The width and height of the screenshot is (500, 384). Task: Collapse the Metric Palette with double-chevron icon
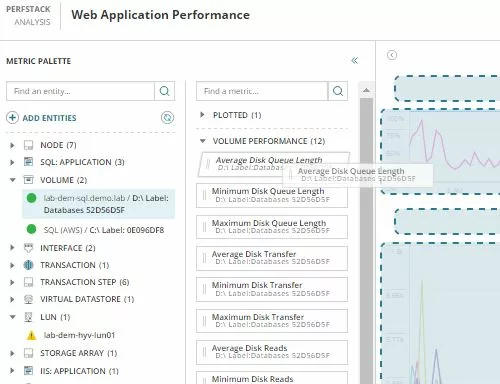(354, 60)
